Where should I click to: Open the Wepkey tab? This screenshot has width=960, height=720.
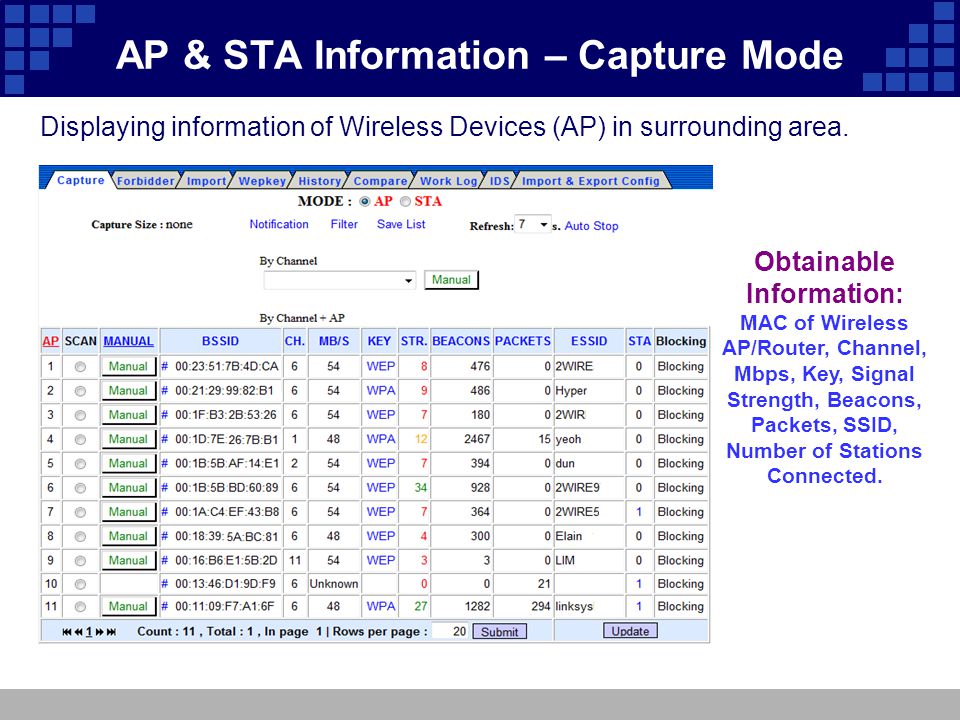point(262,181)
